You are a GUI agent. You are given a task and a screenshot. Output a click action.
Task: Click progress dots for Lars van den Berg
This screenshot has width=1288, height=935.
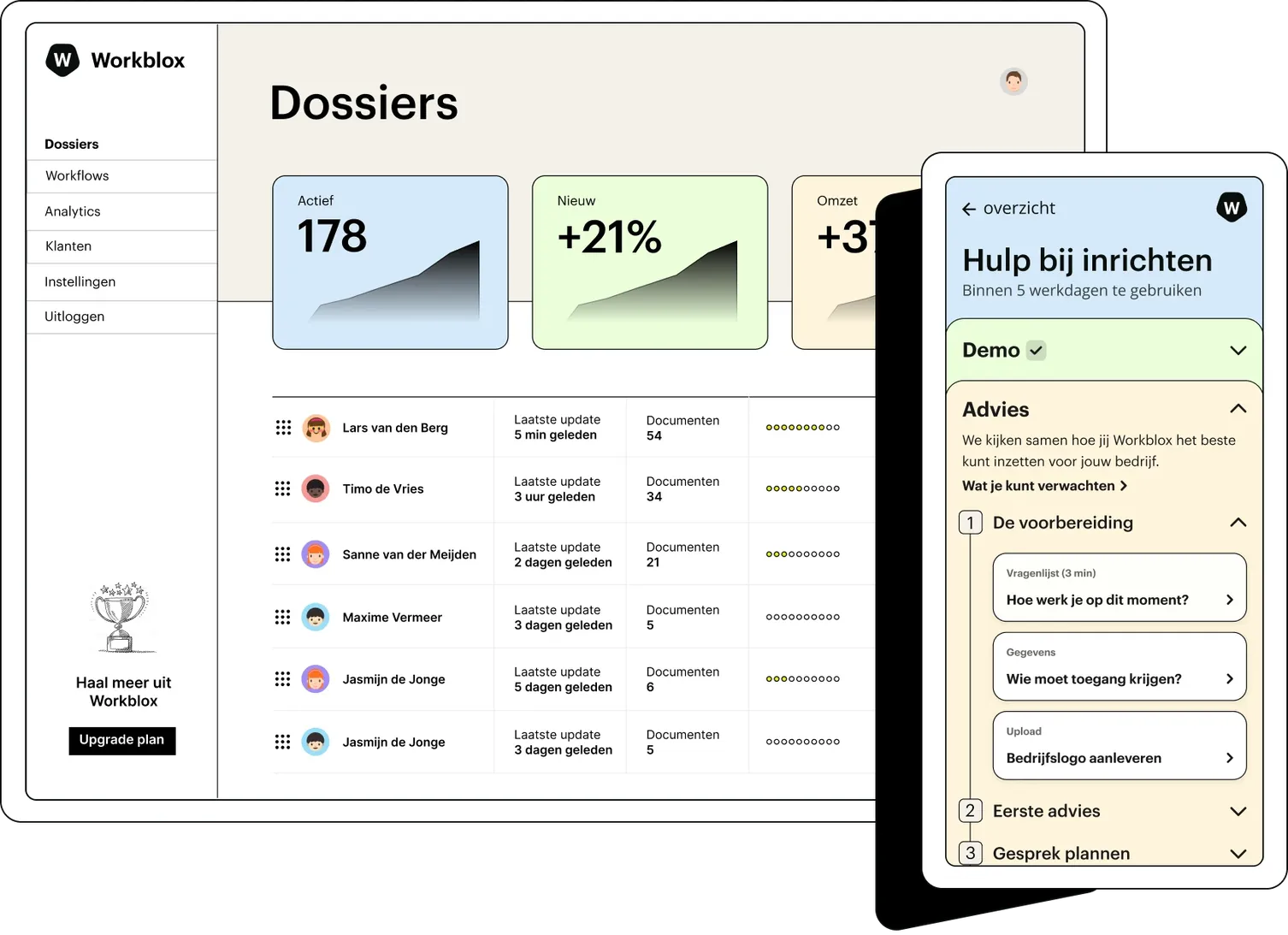click(x=803, y=428)
